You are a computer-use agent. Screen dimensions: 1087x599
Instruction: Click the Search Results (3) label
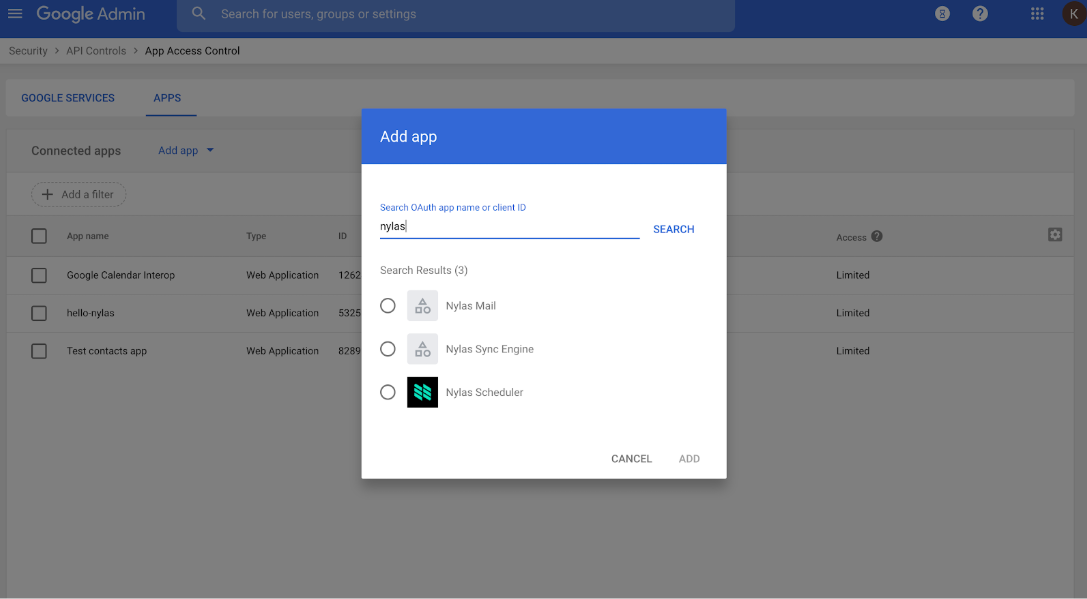[x=424, y=270]
